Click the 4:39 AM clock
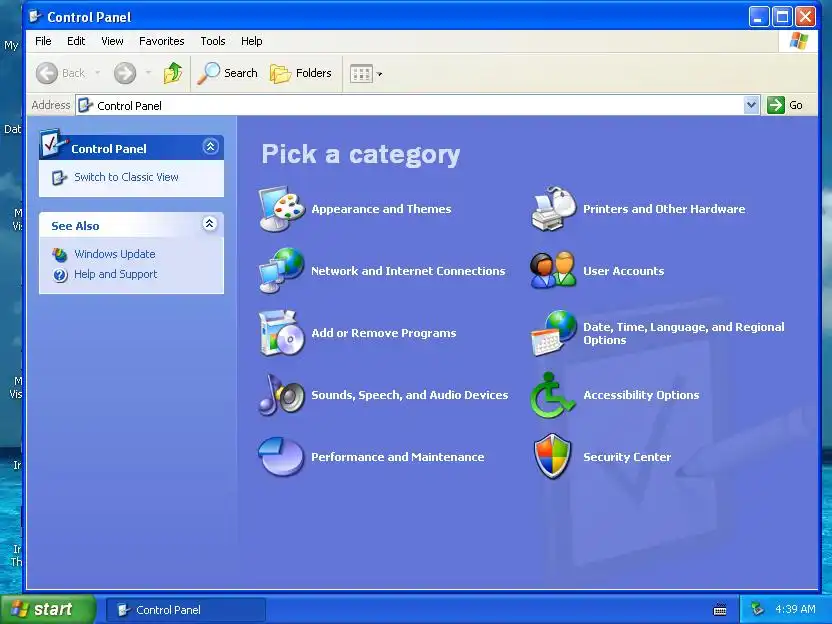This screenshot has width=832, height=624. (795, 609)
